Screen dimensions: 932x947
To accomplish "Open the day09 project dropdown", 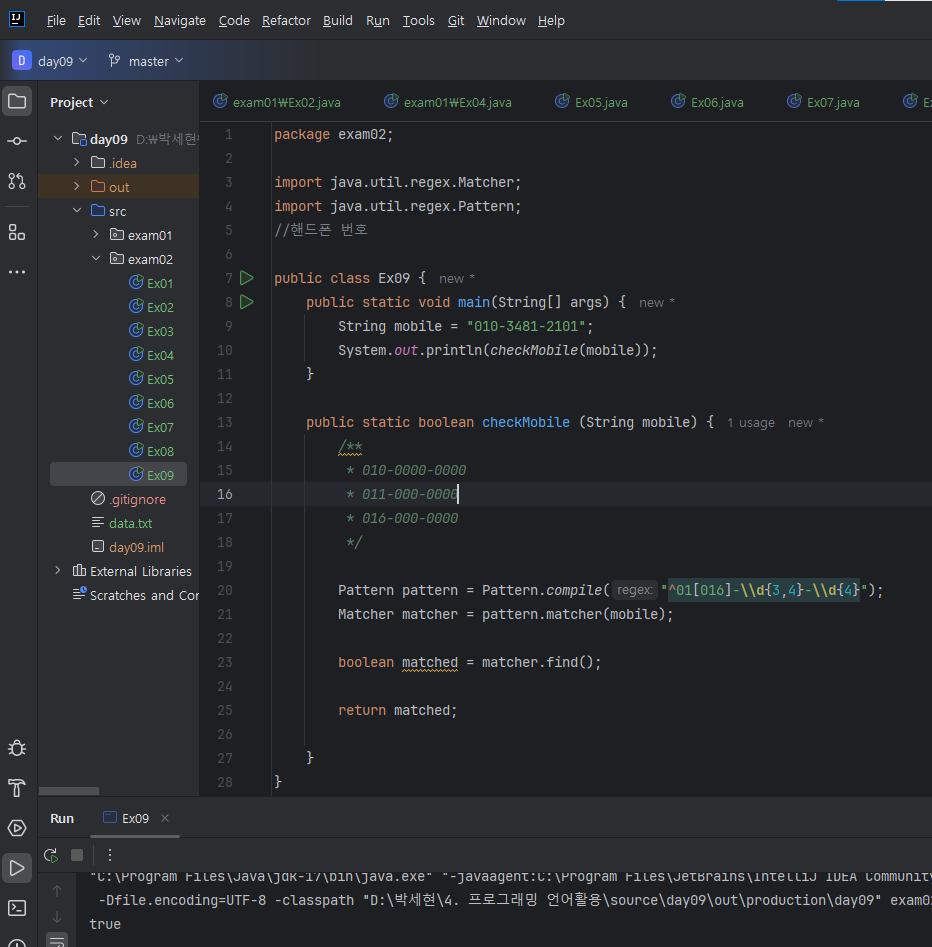I will click(x=50, y=60).
